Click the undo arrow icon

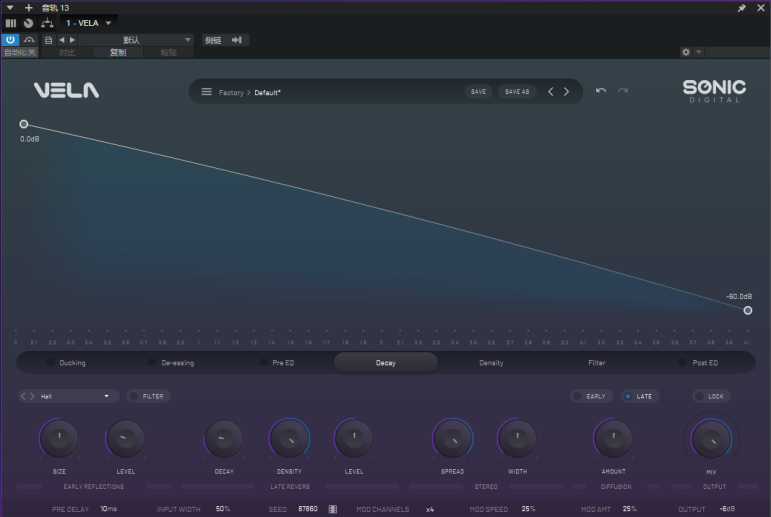(601, 91)
